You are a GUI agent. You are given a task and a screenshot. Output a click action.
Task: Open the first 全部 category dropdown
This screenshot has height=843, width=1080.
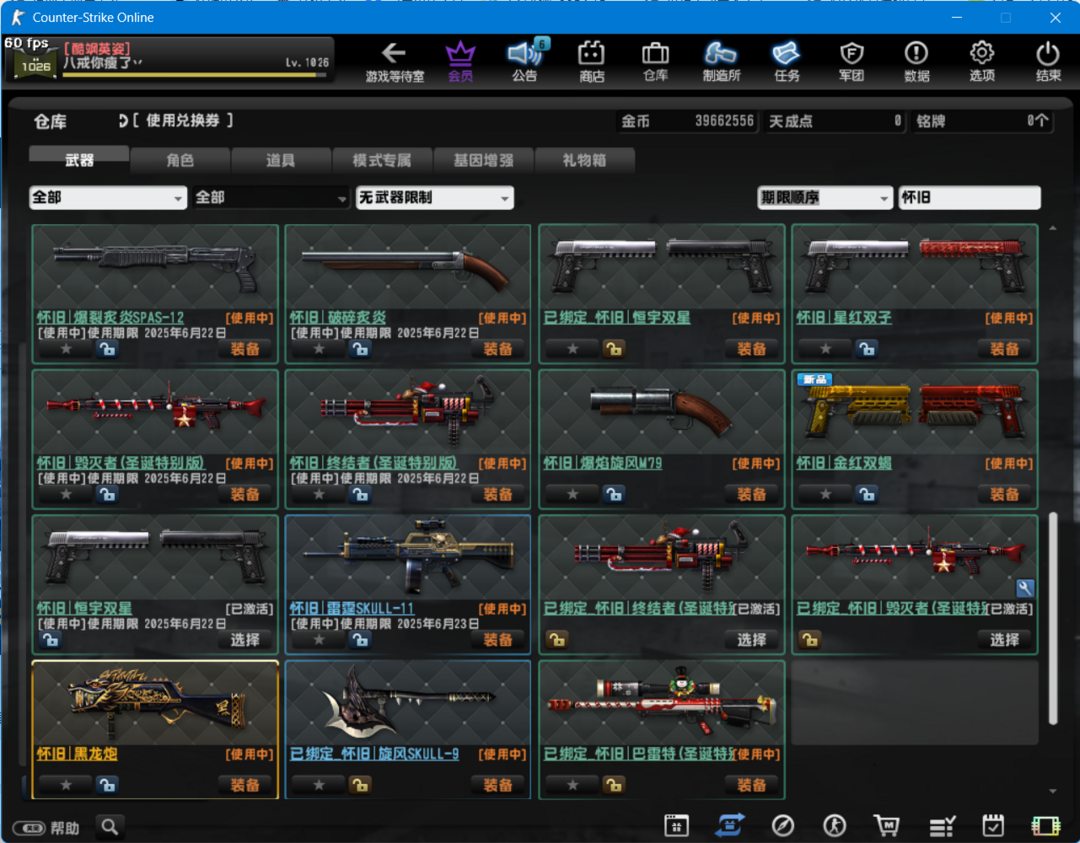coord(108,198)
